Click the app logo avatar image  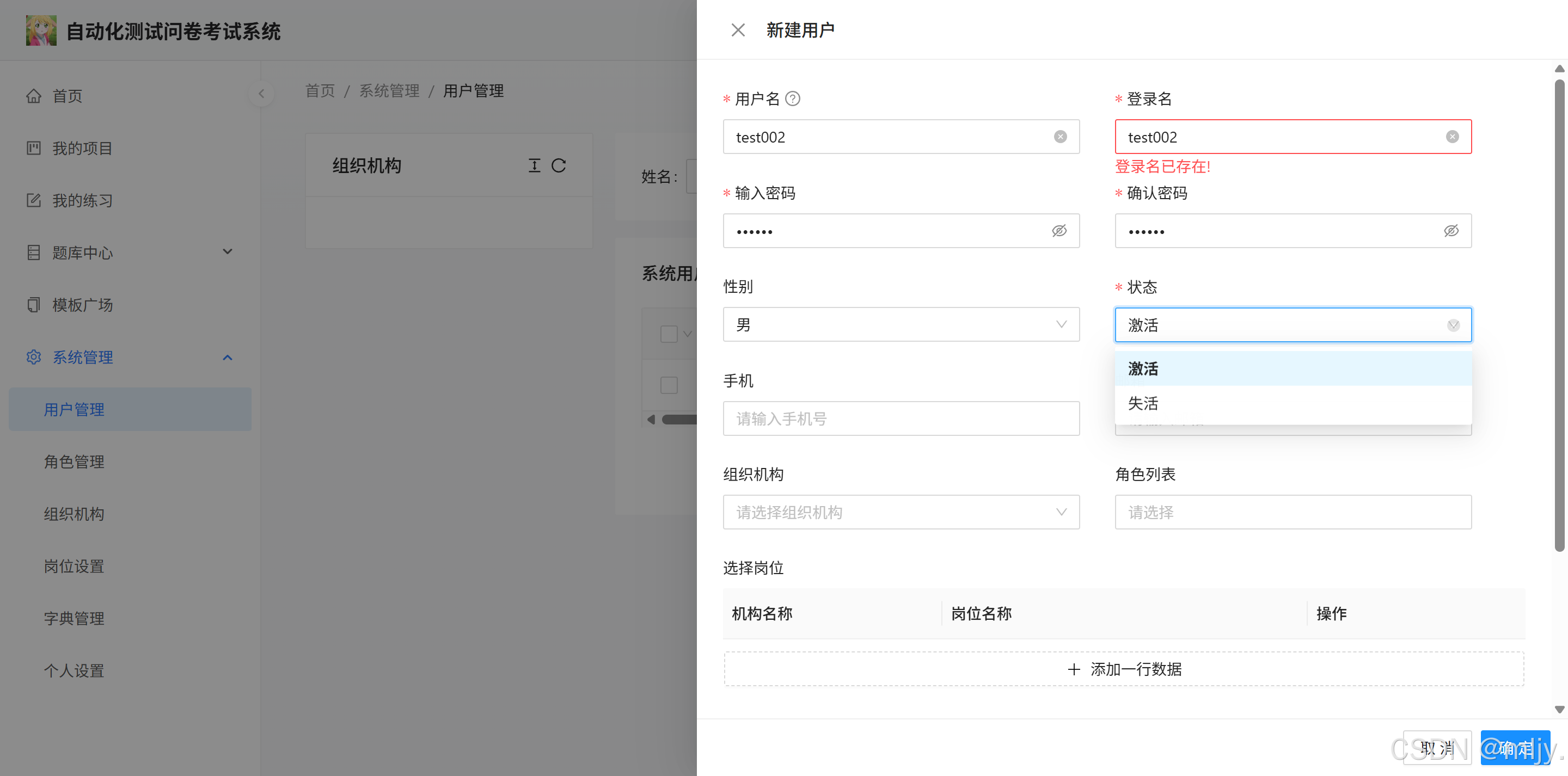click(41, 30)
